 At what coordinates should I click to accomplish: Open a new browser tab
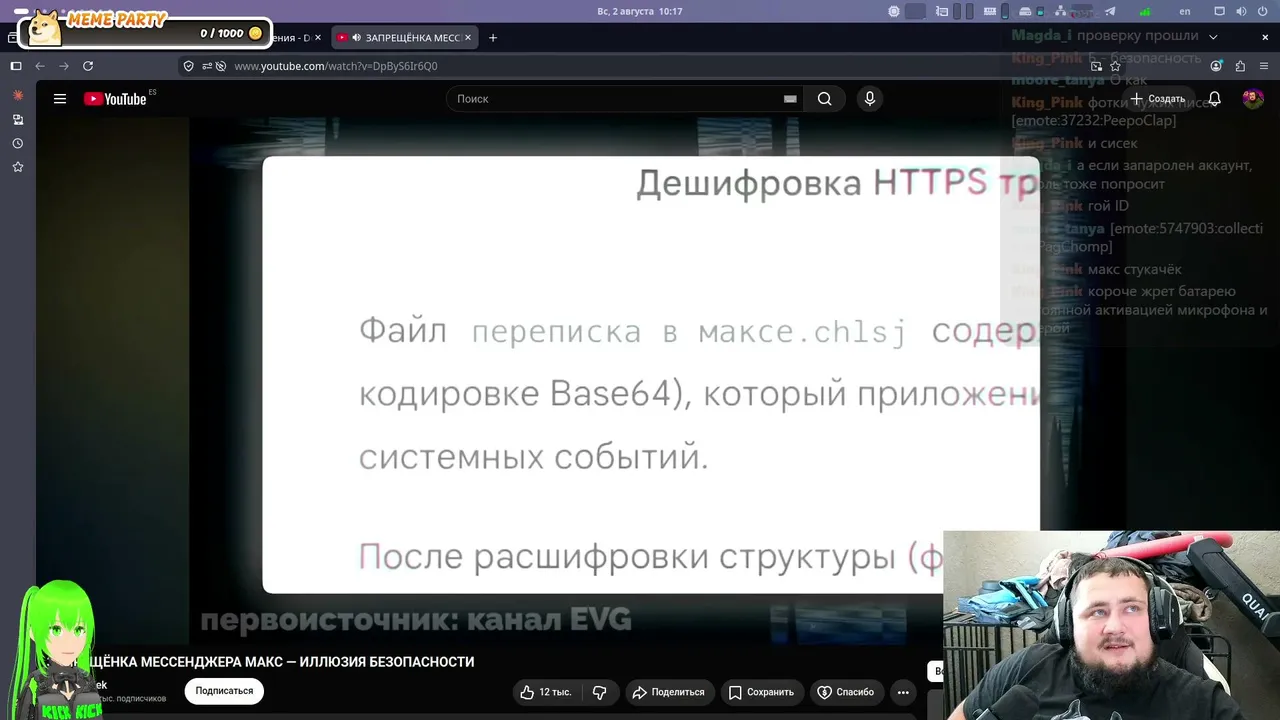click(492, 38)
